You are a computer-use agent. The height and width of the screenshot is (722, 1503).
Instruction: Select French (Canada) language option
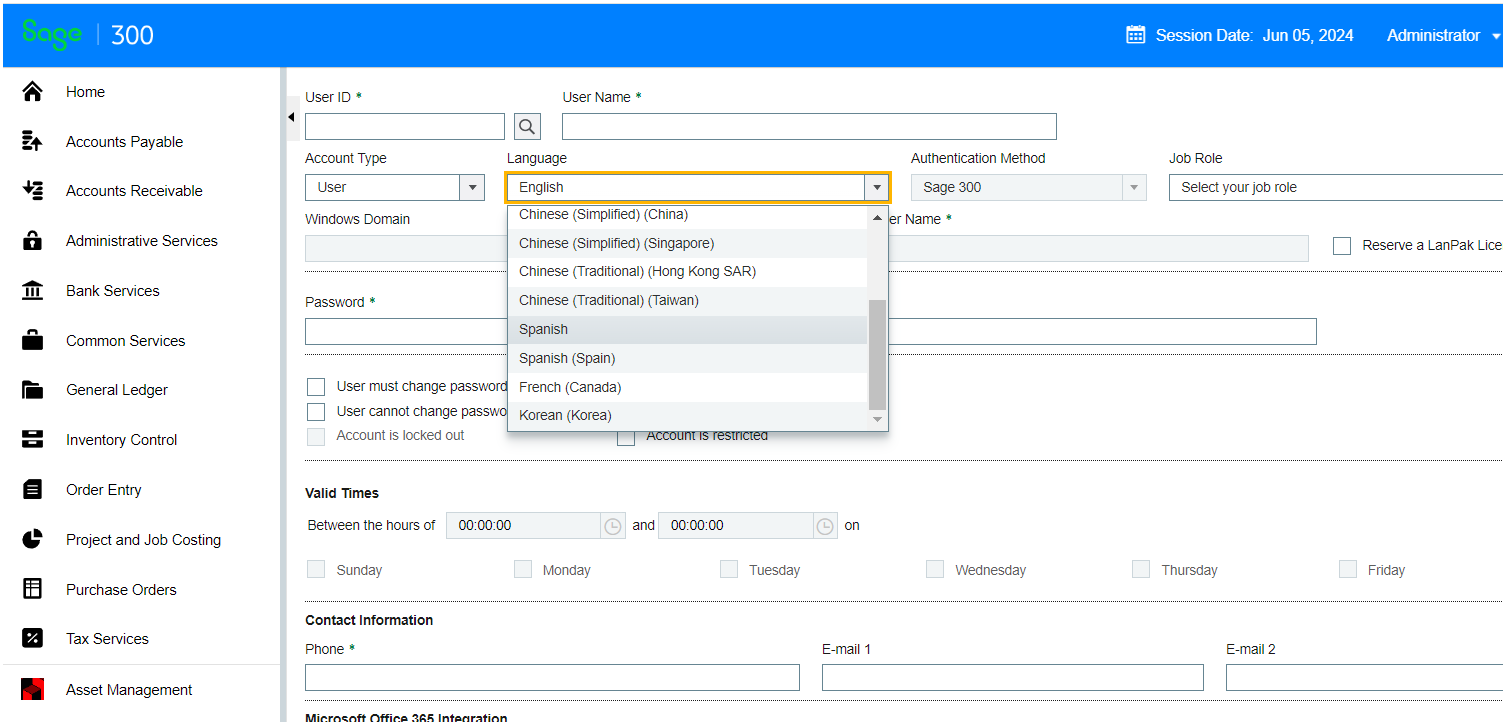click(x=688, y=388)
